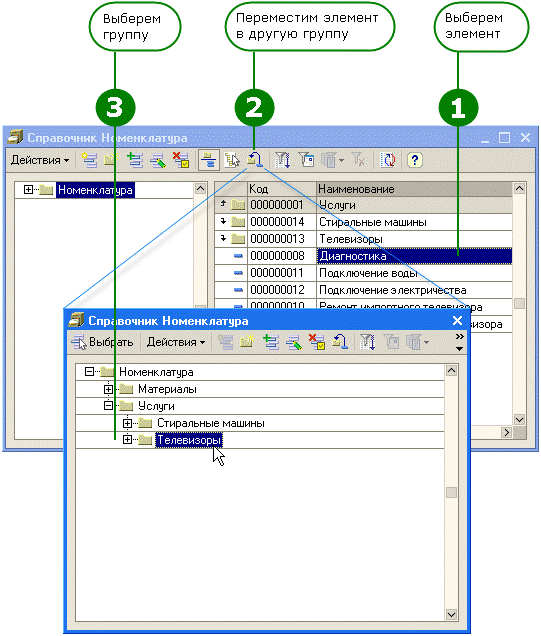Image resolution: width=541 pixels, height=636 pixels.
Task: Click set filter icon in front window toolbar
Action: [x=367, y=342]
